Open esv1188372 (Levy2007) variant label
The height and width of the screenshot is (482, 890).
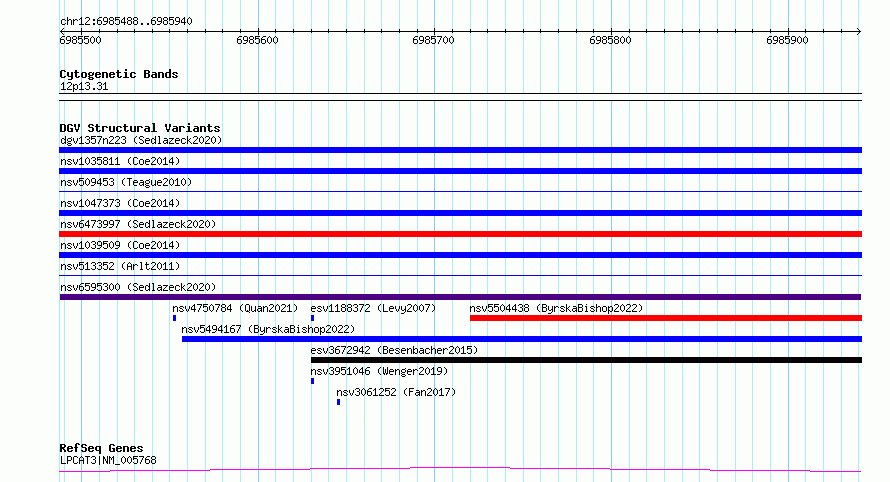(373, 308)
